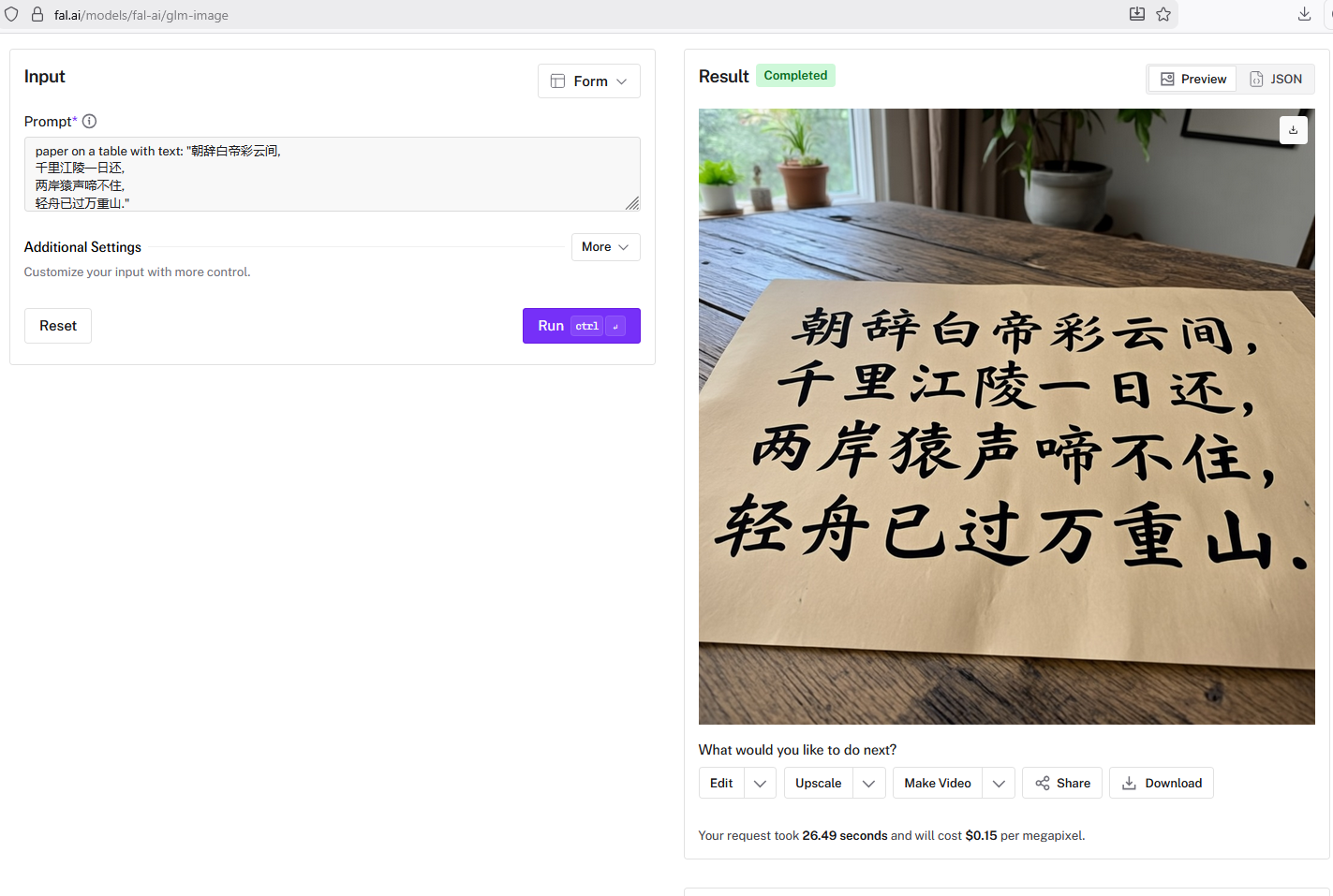Open browser downloads arrow icon

tap(1304, 14)
